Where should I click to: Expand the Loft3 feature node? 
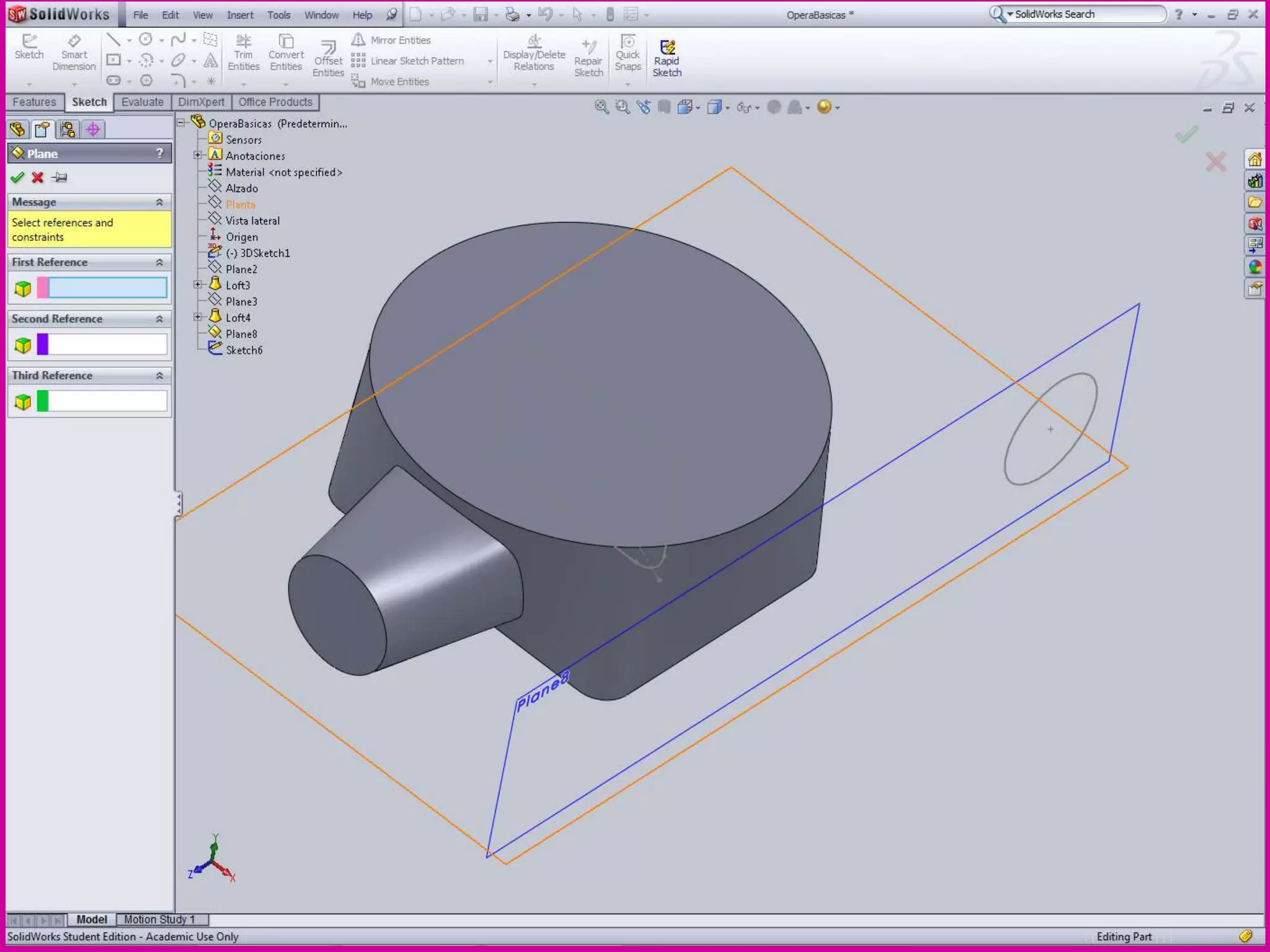[x=198, y=285]
